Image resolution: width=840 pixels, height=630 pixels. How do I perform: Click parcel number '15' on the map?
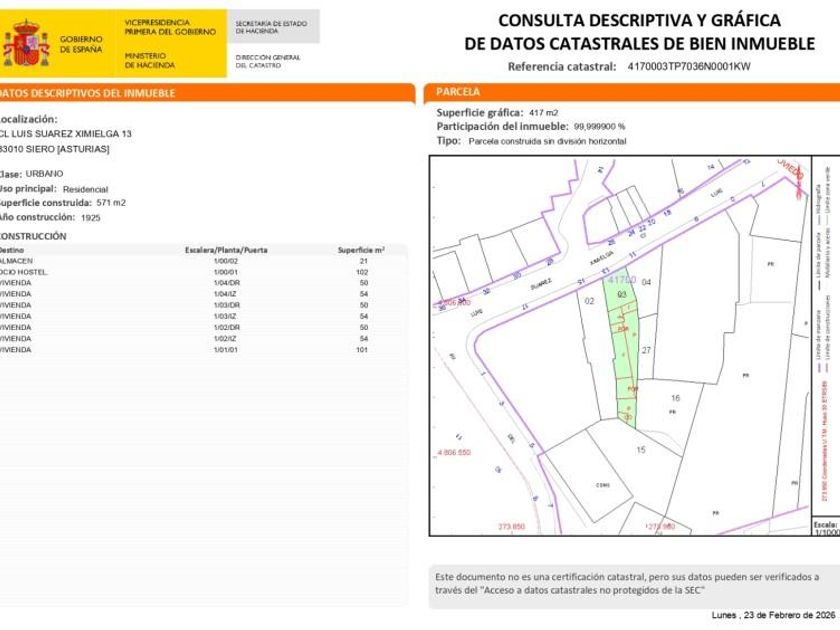[641, 450]
